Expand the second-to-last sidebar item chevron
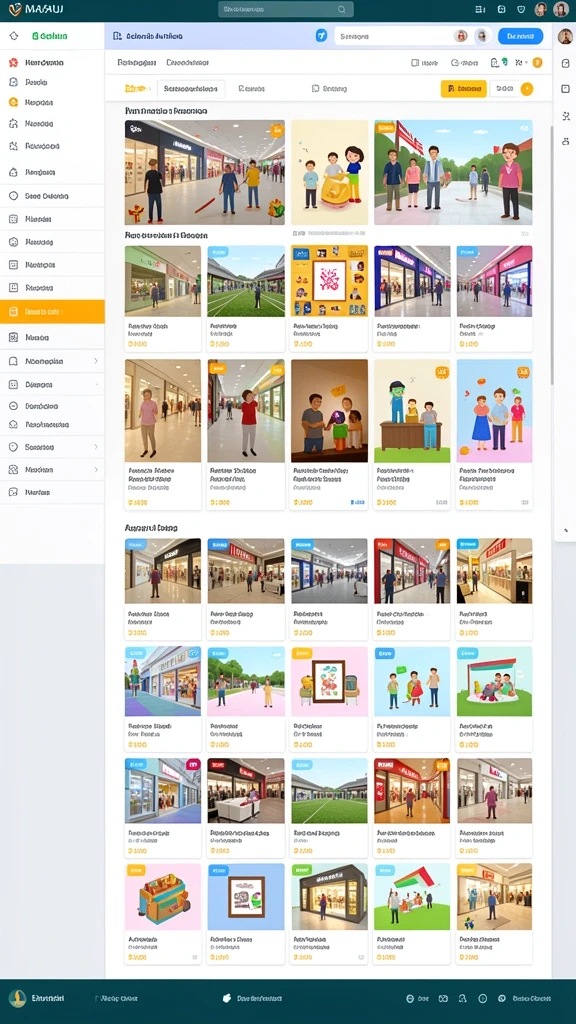Screen dimensions: 576x1024 pos(96,470)
